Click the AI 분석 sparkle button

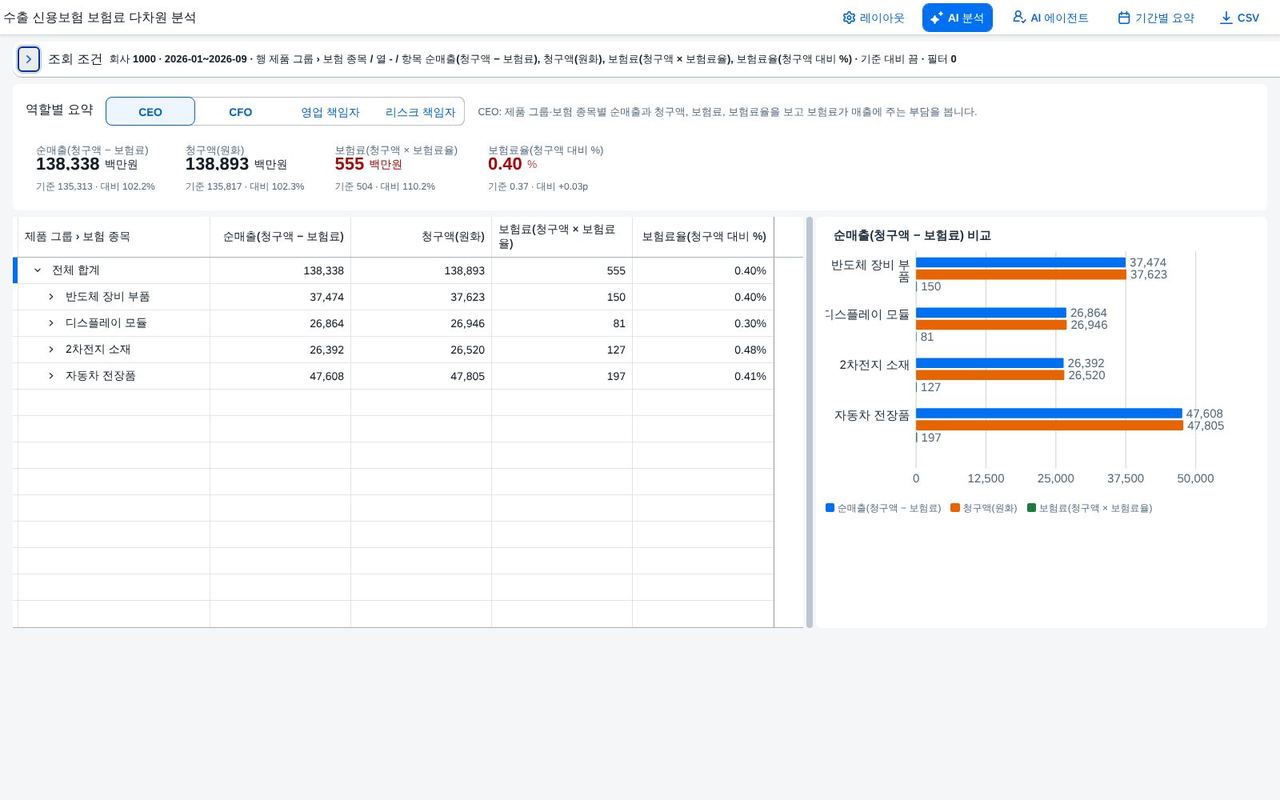pyautogui.click(x=957, y=18)
